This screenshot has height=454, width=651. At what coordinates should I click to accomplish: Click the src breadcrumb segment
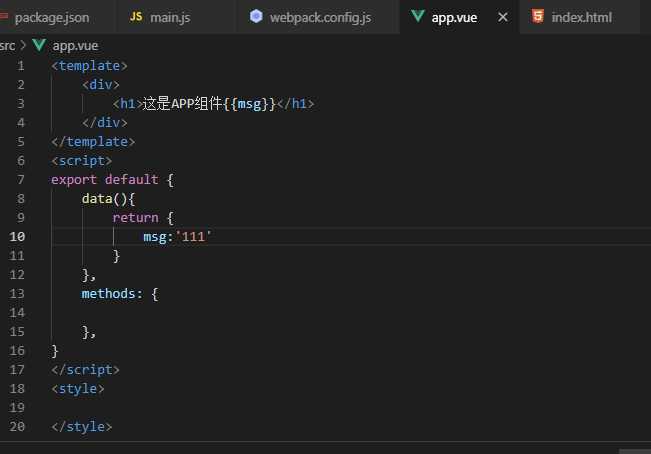coord(7,45)
